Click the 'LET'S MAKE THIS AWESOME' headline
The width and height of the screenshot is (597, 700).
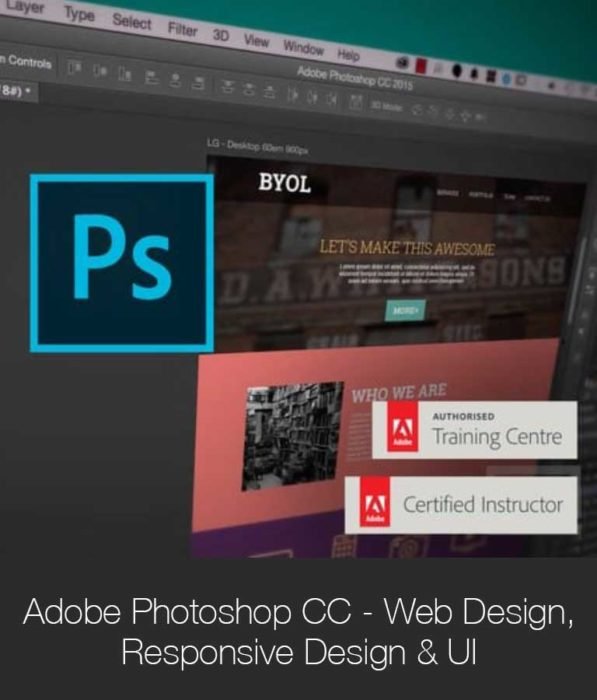coord(407,248)
